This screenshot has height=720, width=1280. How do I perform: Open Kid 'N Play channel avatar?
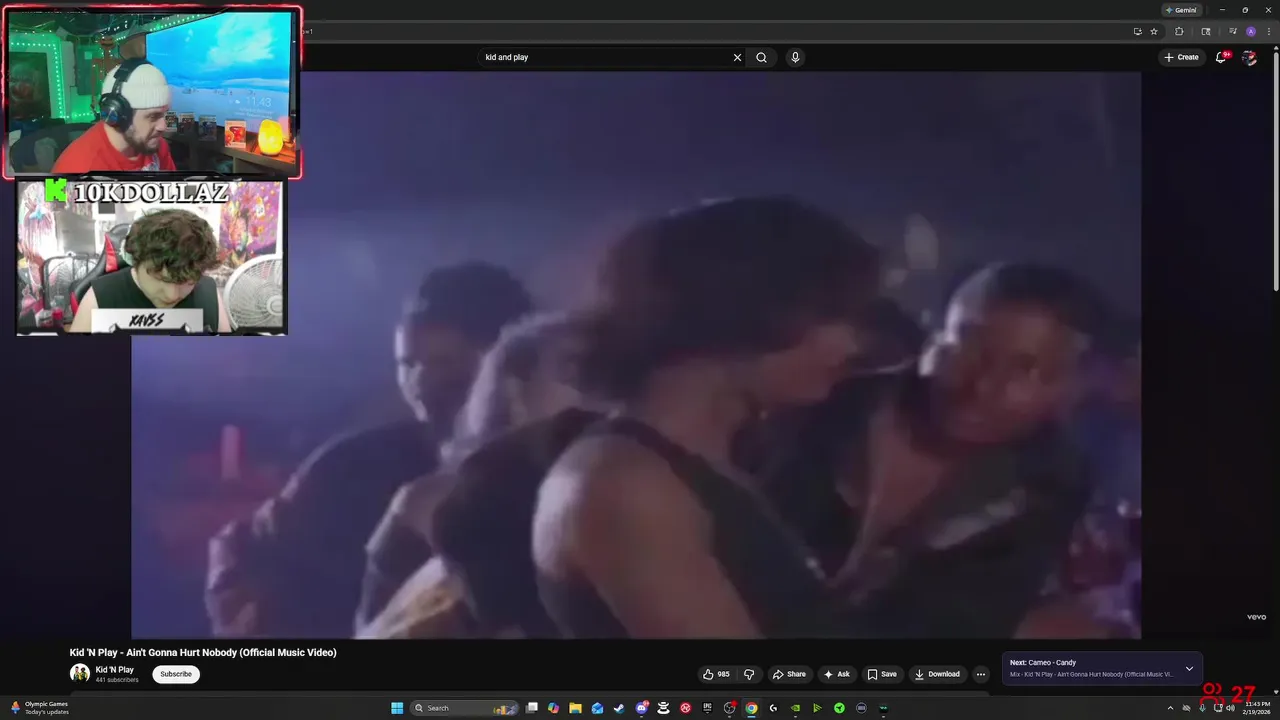[80, 674]
